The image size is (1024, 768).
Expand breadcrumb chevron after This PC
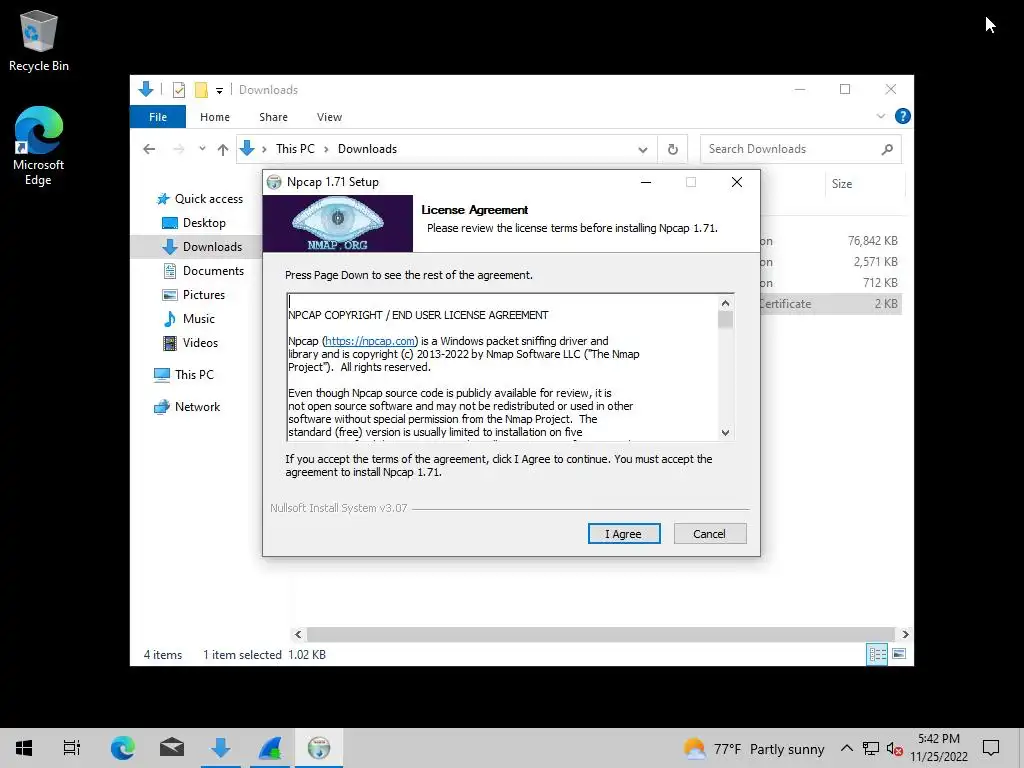(x=326, y=150)
